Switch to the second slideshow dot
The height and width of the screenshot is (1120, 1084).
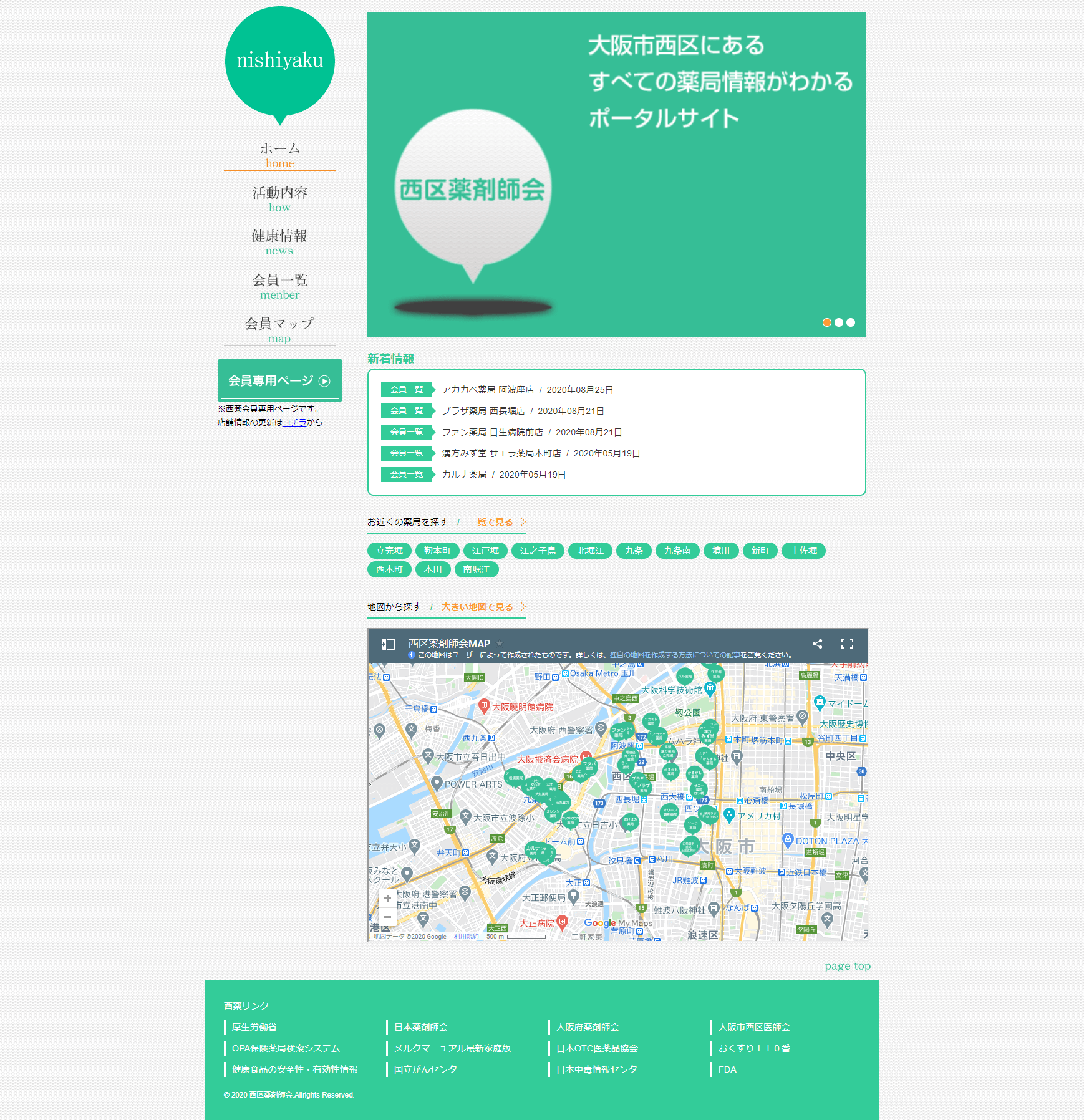(x=839, y=322)
